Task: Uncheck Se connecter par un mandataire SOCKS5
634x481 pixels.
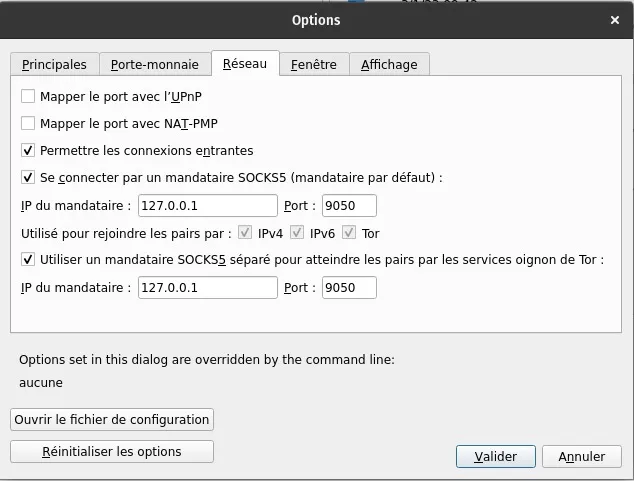Action: coord(28,178)
